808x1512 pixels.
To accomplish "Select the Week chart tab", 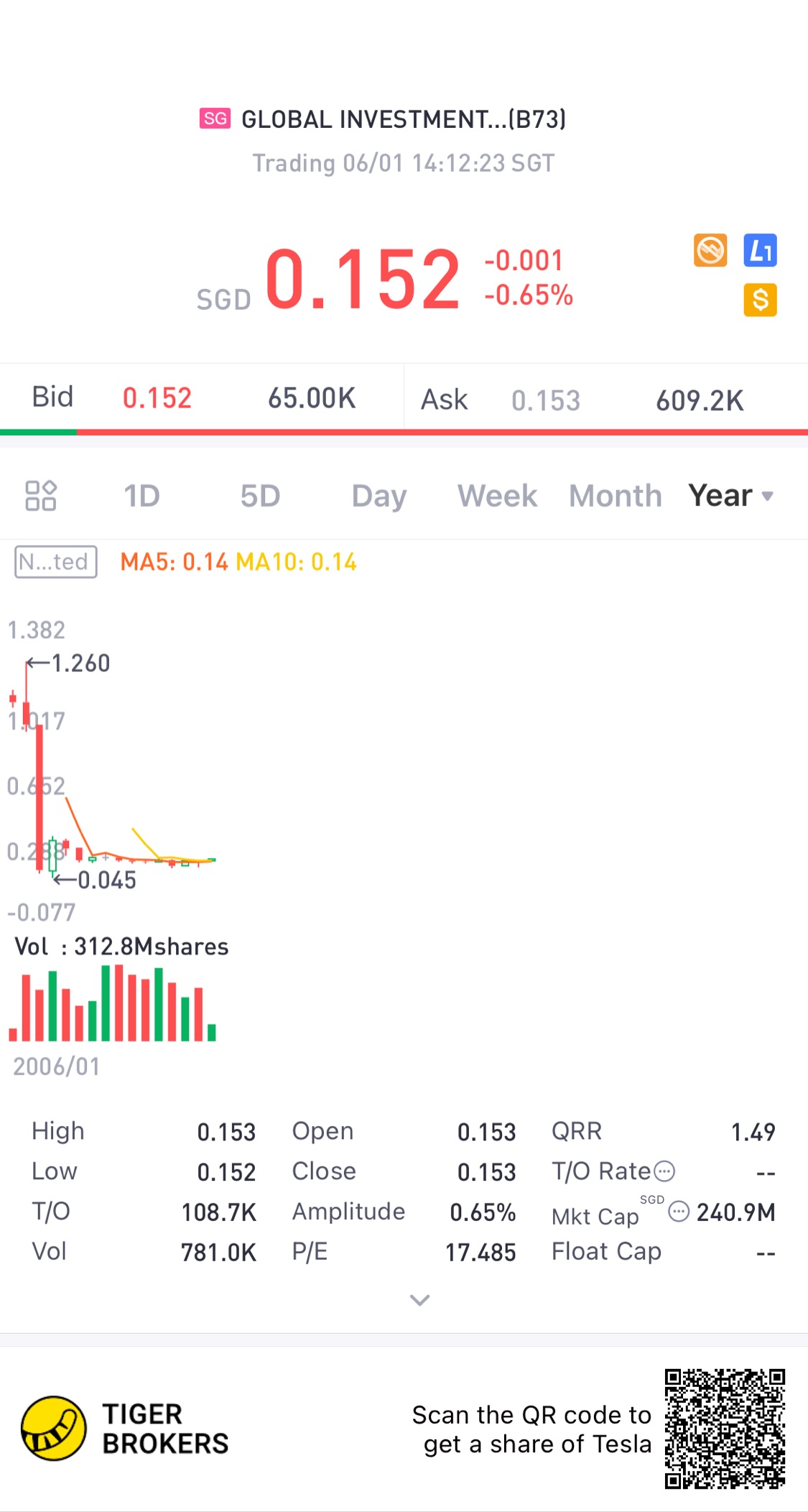I will [x=497, y=496].
